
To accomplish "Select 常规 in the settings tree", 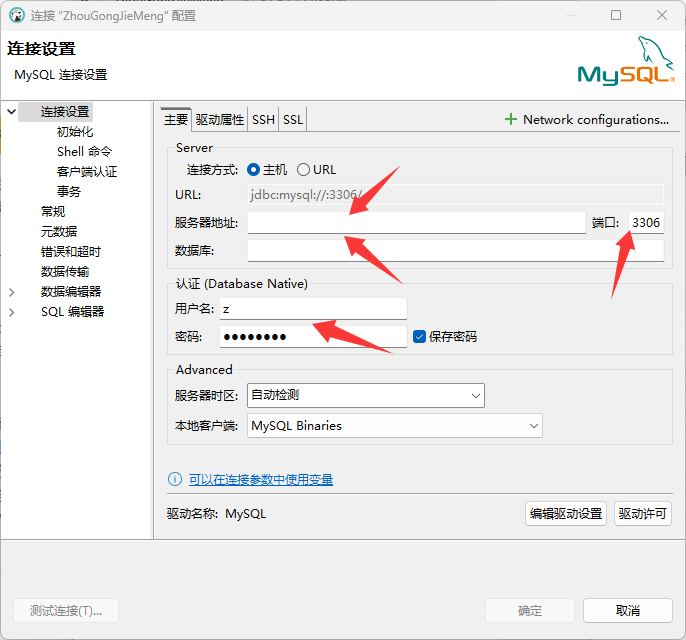I will pos(53,212).
